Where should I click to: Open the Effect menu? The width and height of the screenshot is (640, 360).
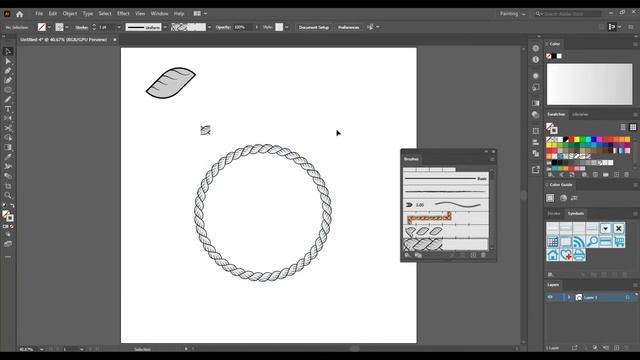123,13
